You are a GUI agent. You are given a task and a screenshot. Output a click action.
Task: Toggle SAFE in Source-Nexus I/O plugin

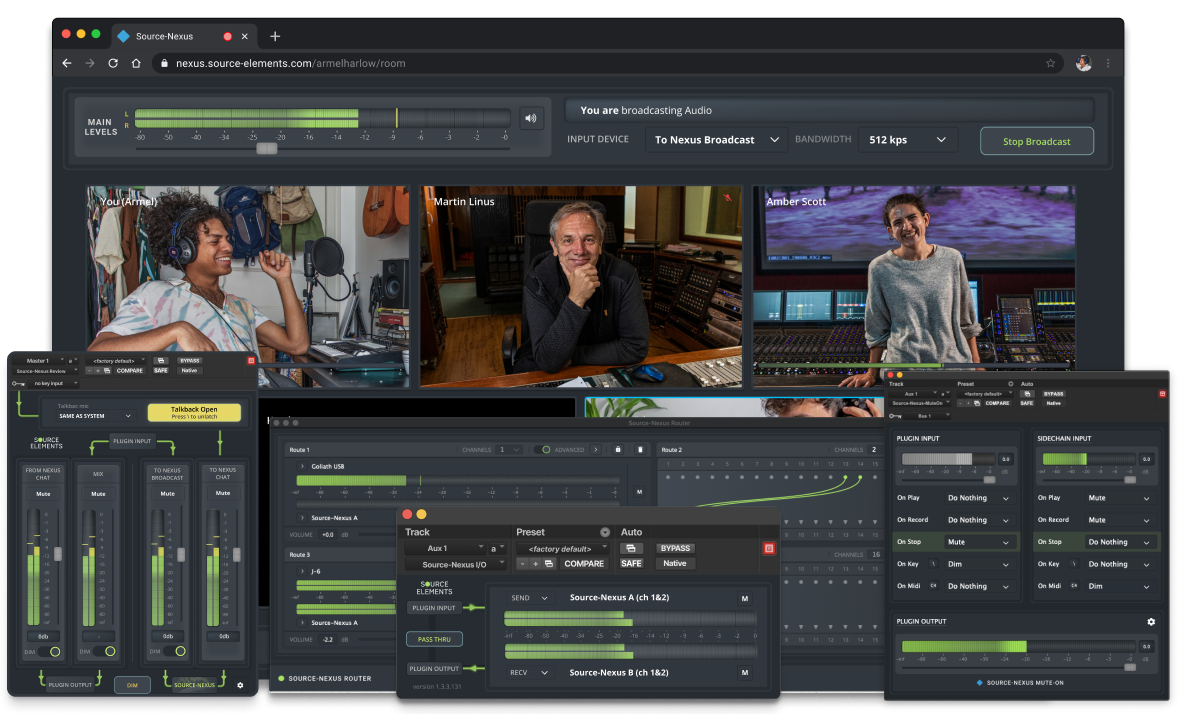pos(631,563)
